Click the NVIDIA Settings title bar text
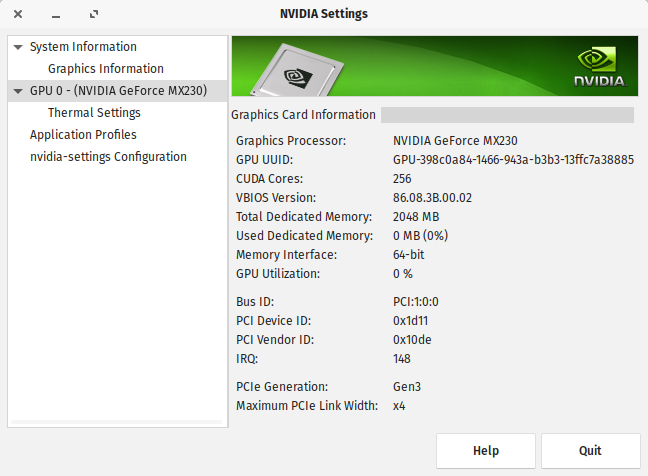 tap(324, 14)
